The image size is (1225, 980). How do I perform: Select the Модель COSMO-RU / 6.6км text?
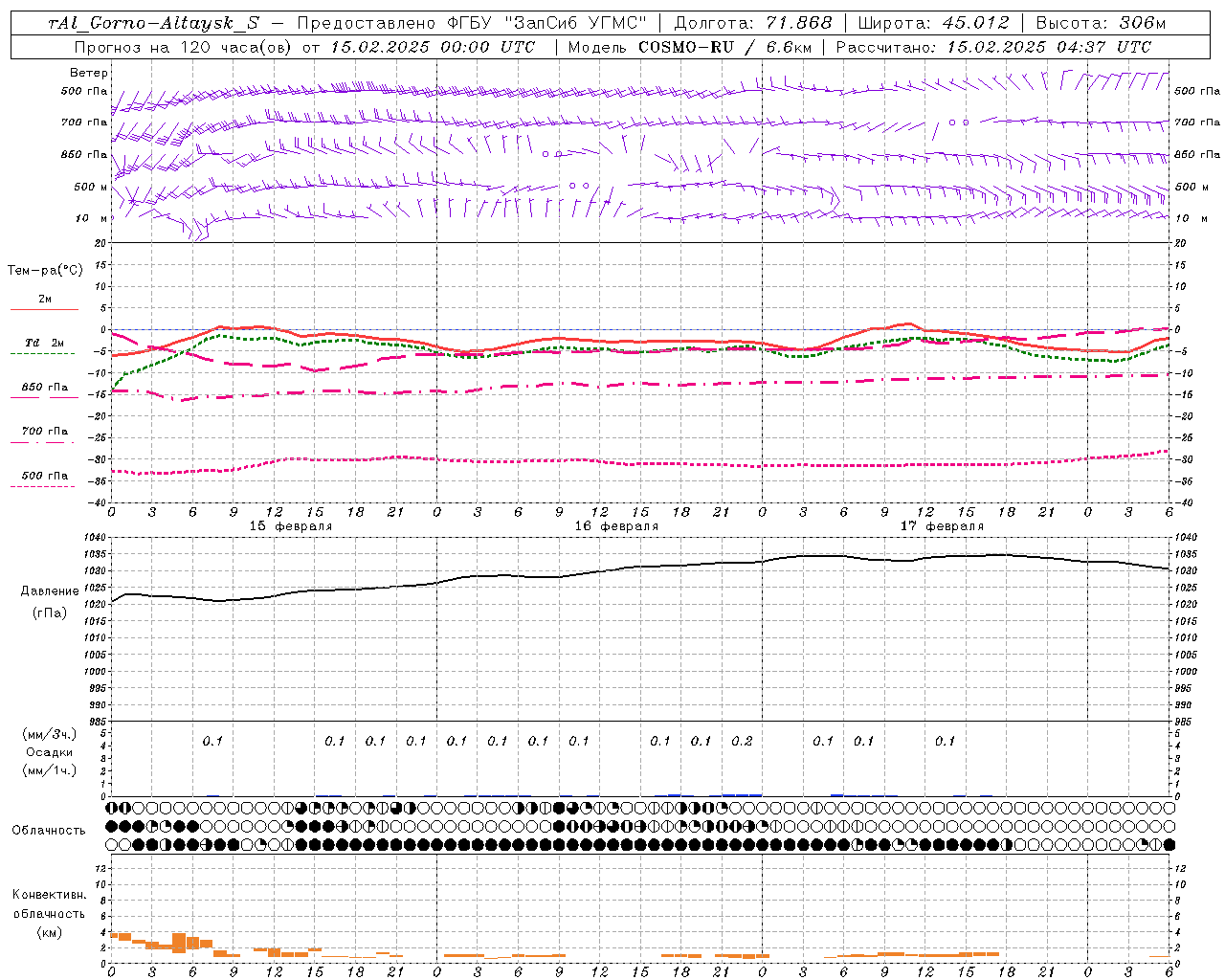pos(688,47)
